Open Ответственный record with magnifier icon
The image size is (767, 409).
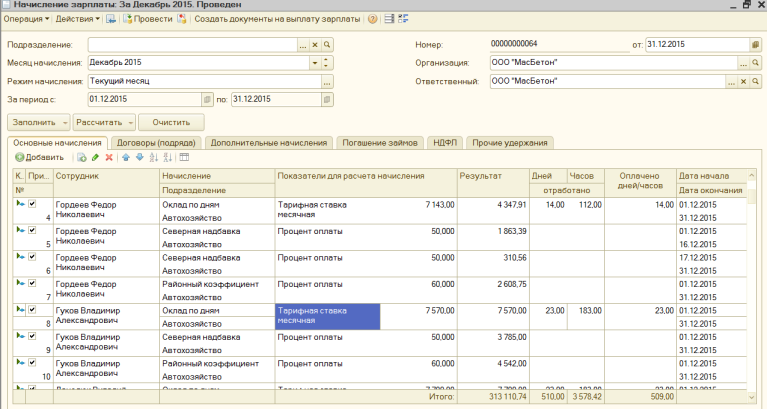(756, 82)
